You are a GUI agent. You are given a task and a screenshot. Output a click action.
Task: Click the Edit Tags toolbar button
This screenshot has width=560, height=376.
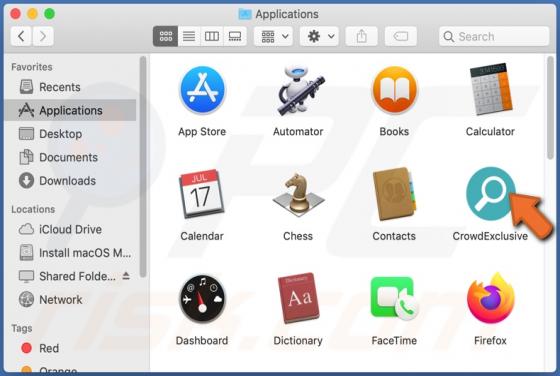pos(401,36)
